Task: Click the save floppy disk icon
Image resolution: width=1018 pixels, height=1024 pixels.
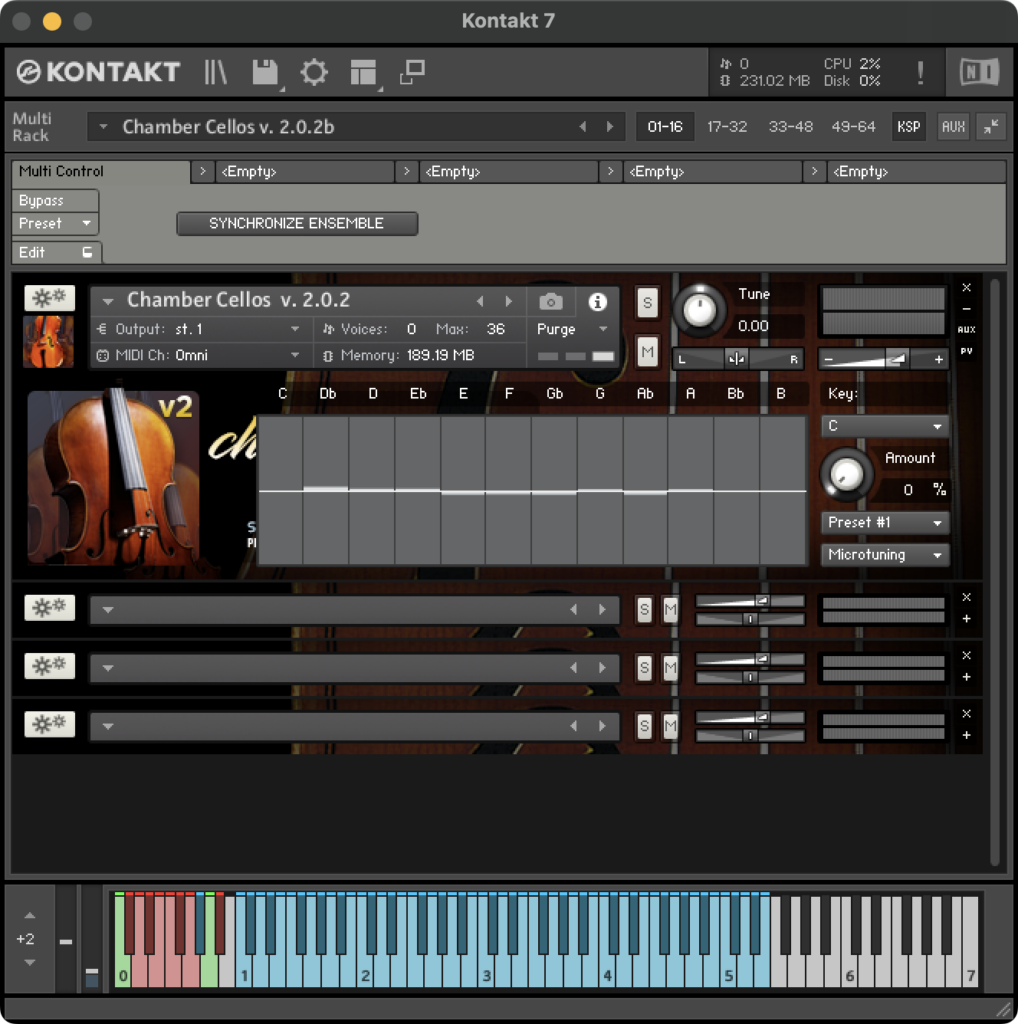Action: 265,72
